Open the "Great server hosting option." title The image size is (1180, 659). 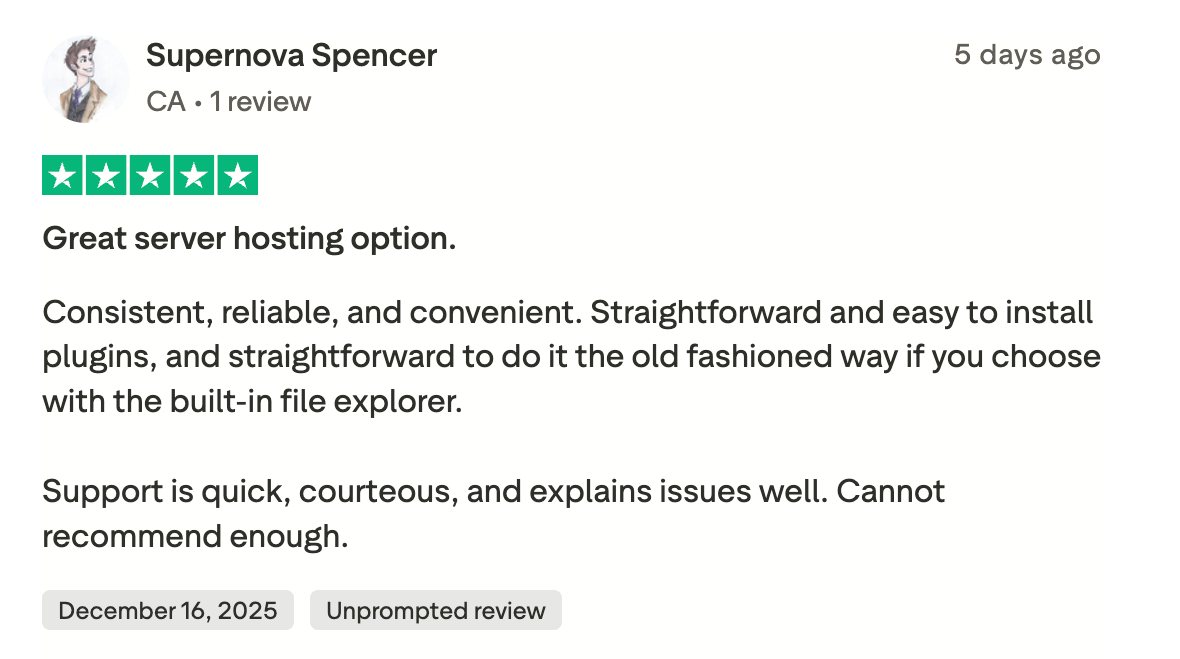(249, 239)
